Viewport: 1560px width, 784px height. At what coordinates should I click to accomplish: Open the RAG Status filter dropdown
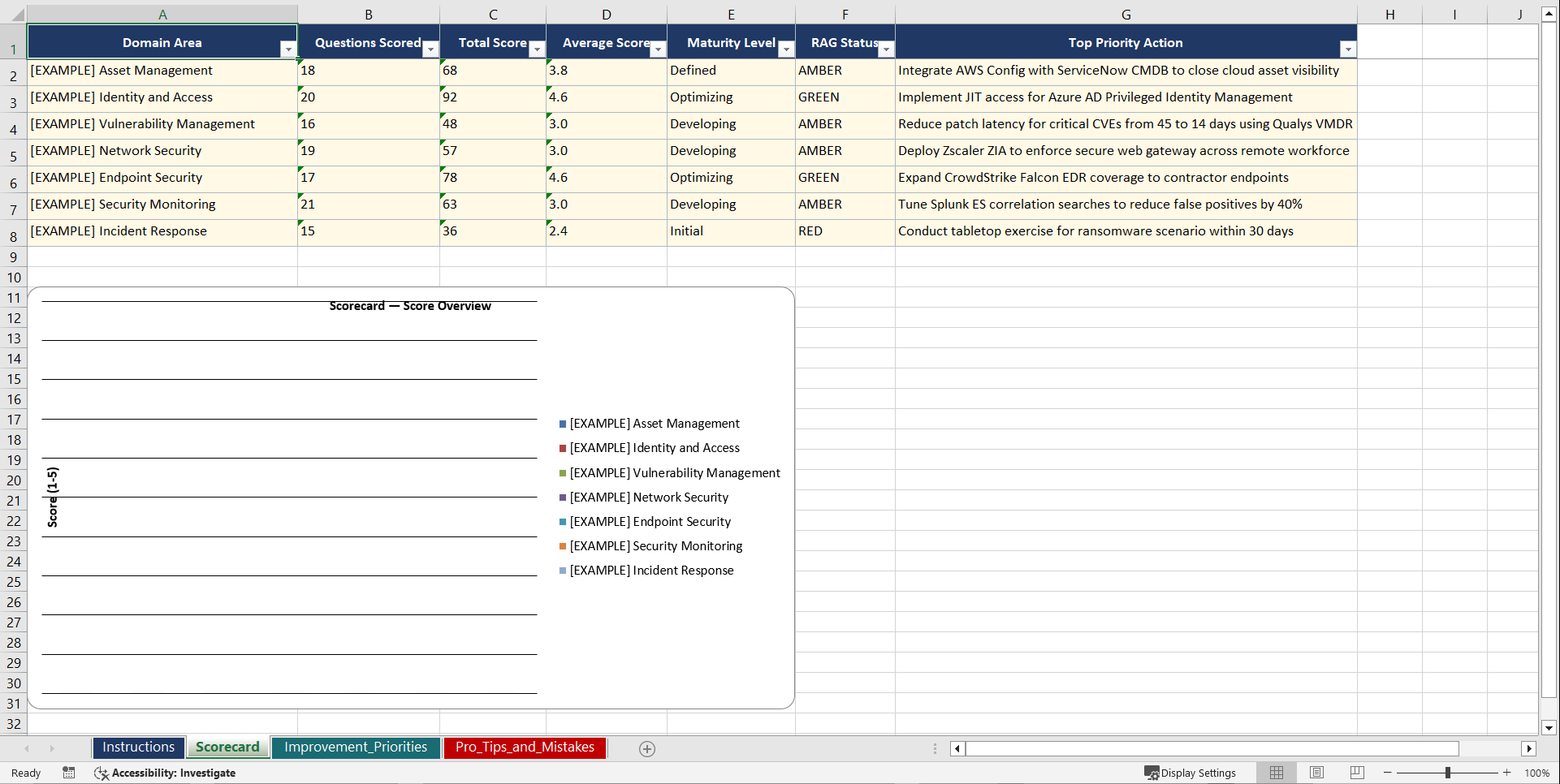click(x=885, y=49)
